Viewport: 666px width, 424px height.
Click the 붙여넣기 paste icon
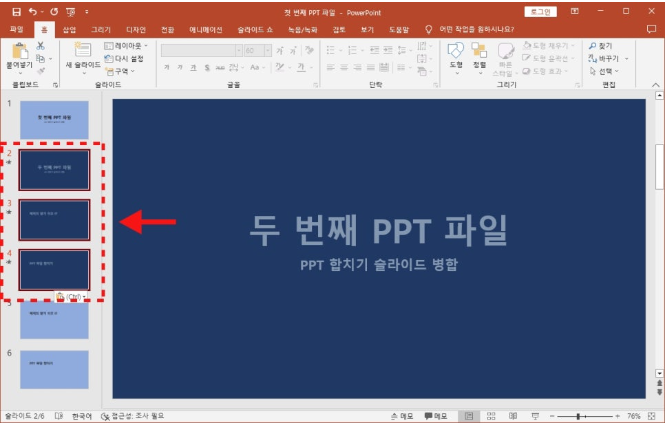18,55
